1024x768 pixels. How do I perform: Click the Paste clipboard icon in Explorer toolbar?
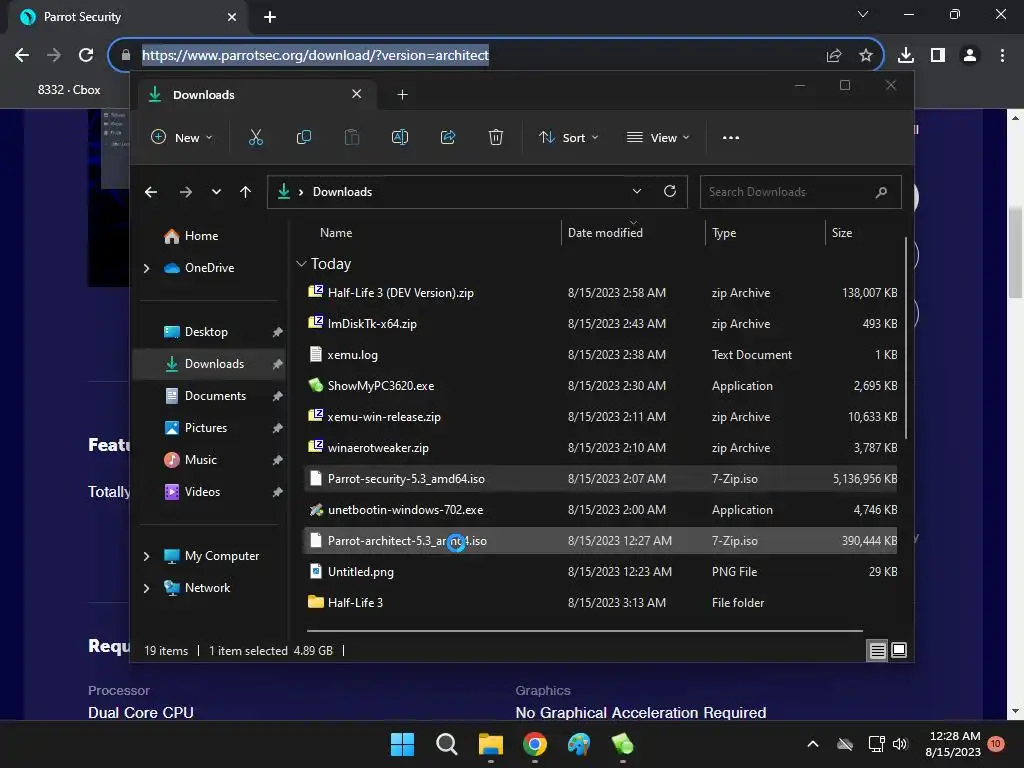point(352,137)
